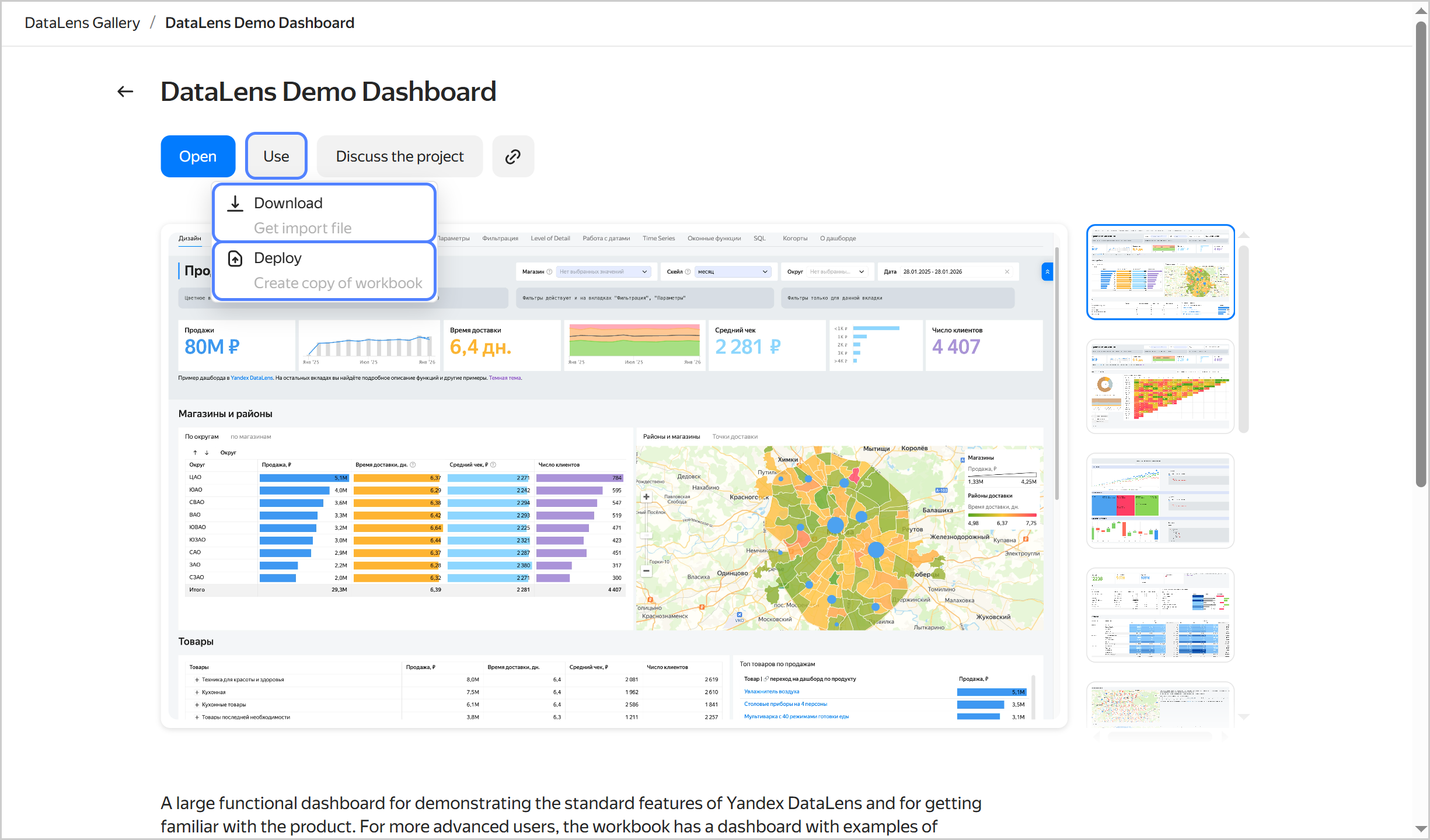Click help icon next to Магазин filter
1430x840 pixels.
(549, 272)
